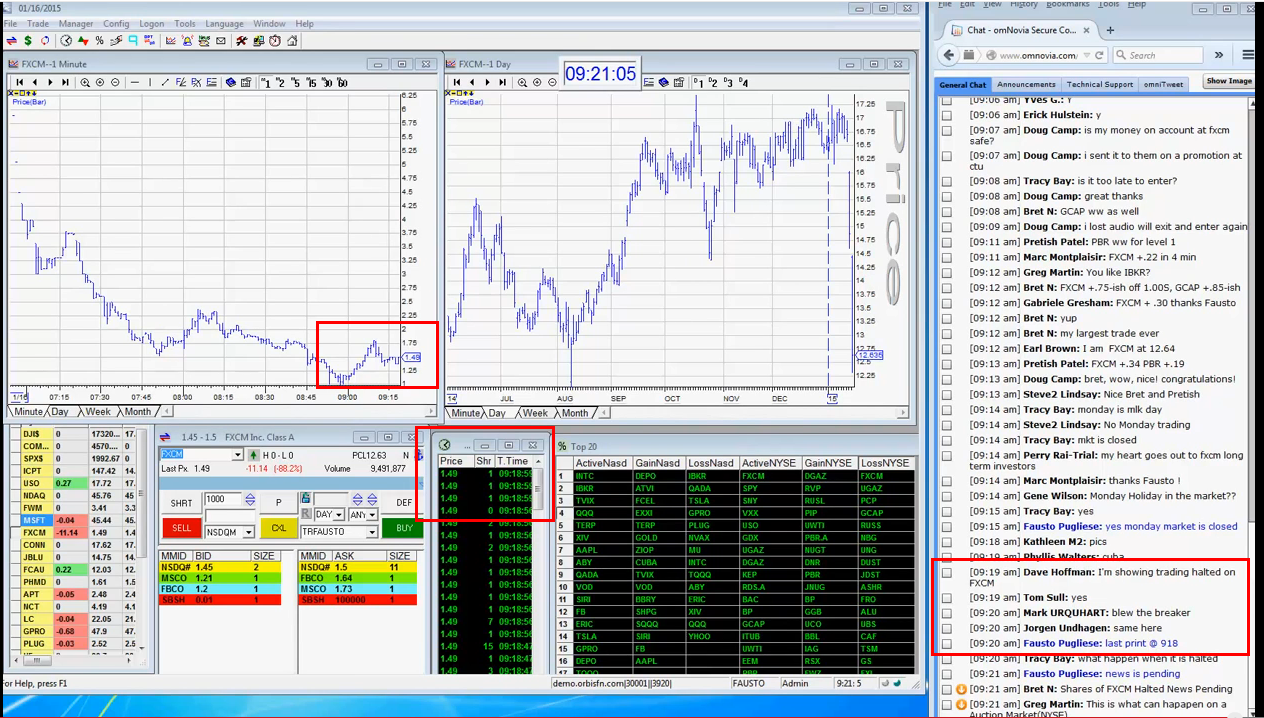The image size is (1264, 718).
Task: Click zoom-out minus icon on 1 Minute chart
Action: (x=115, y=82)
